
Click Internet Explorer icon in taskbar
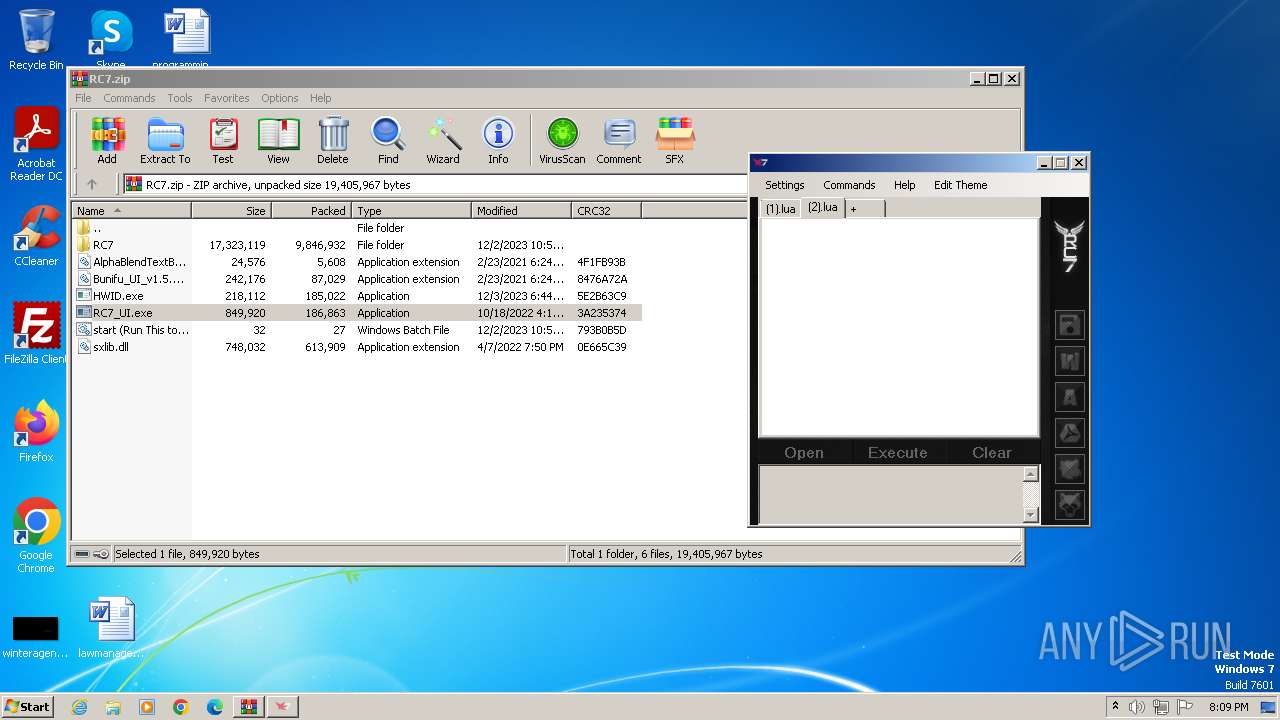(80, 707)
